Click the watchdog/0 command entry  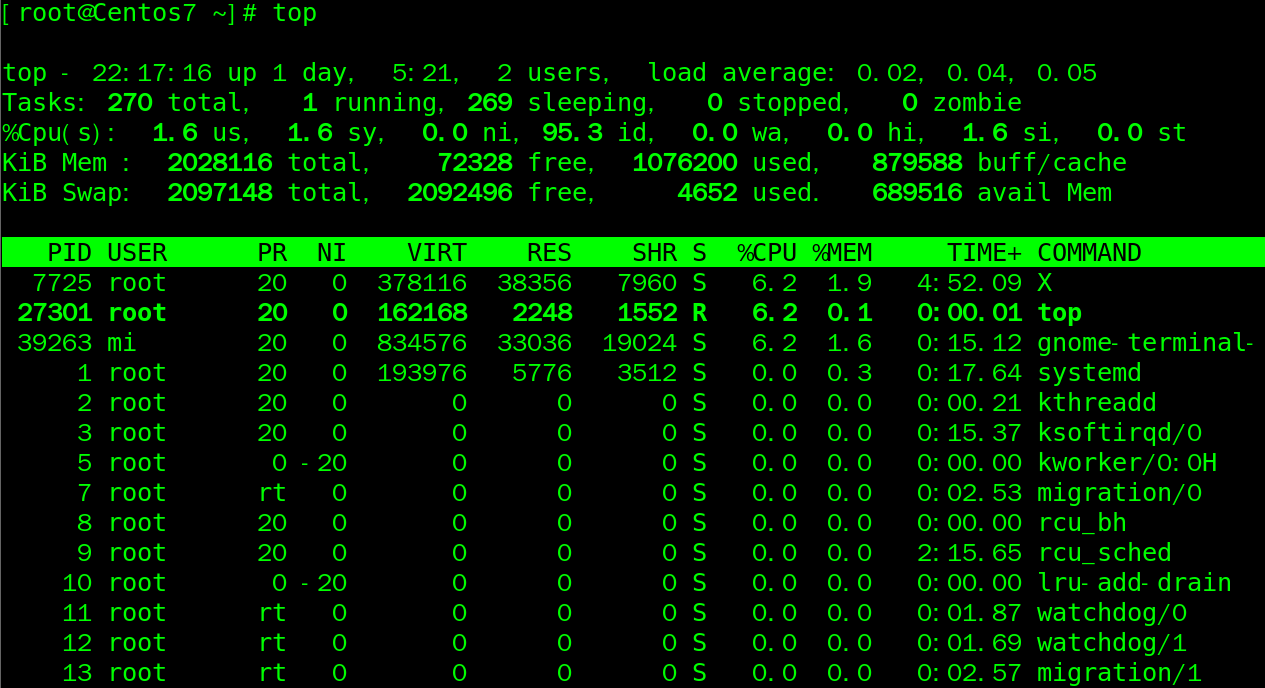(x=1112, y=614)
